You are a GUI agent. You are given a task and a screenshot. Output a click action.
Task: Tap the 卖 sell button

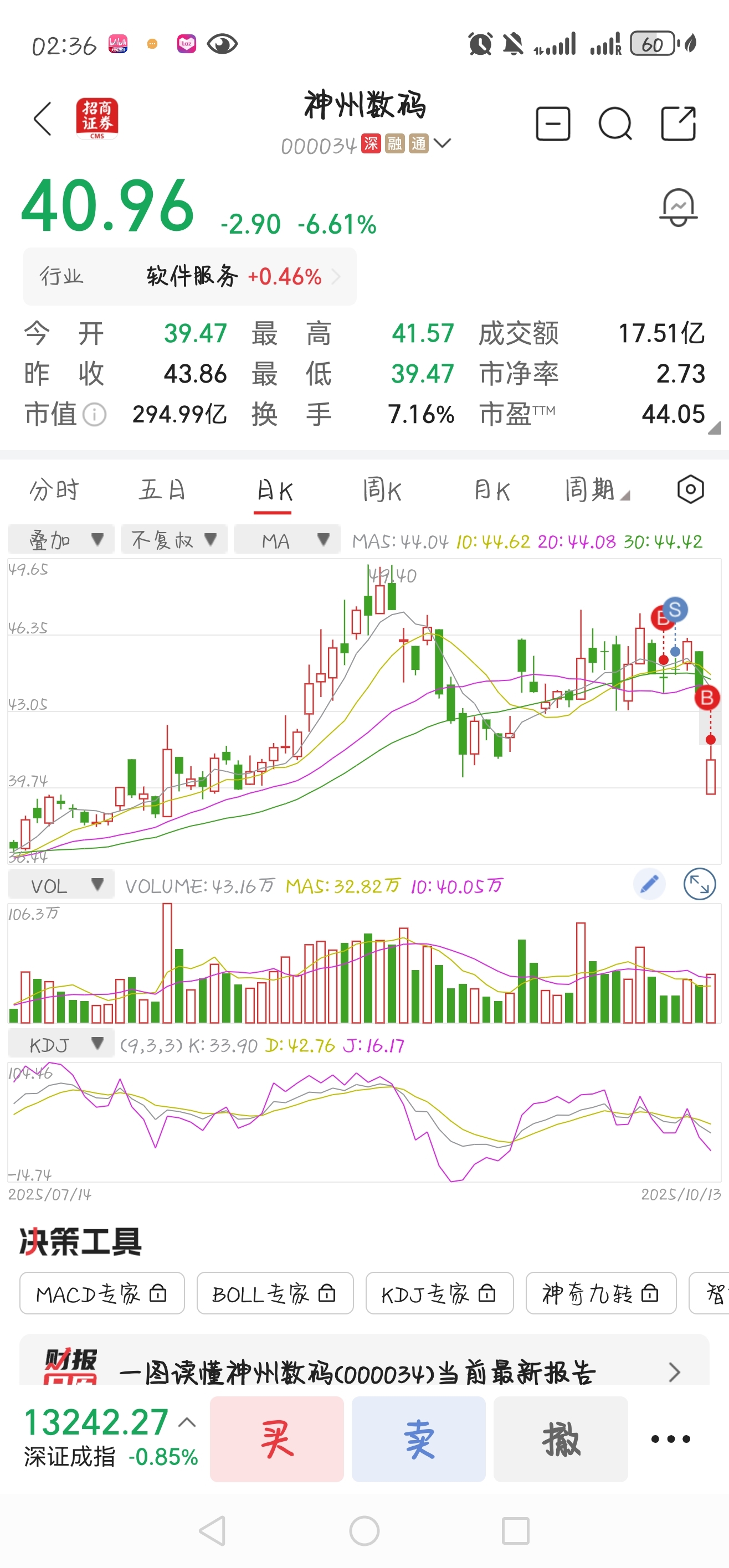[x=419, y=1439]
